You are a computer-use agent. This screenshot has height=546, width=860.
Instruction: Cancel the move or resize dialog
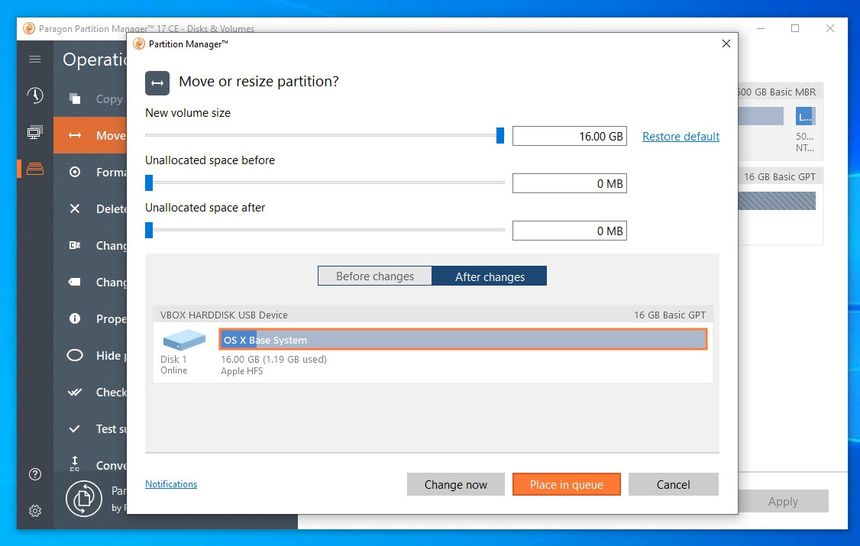[673, 484]
